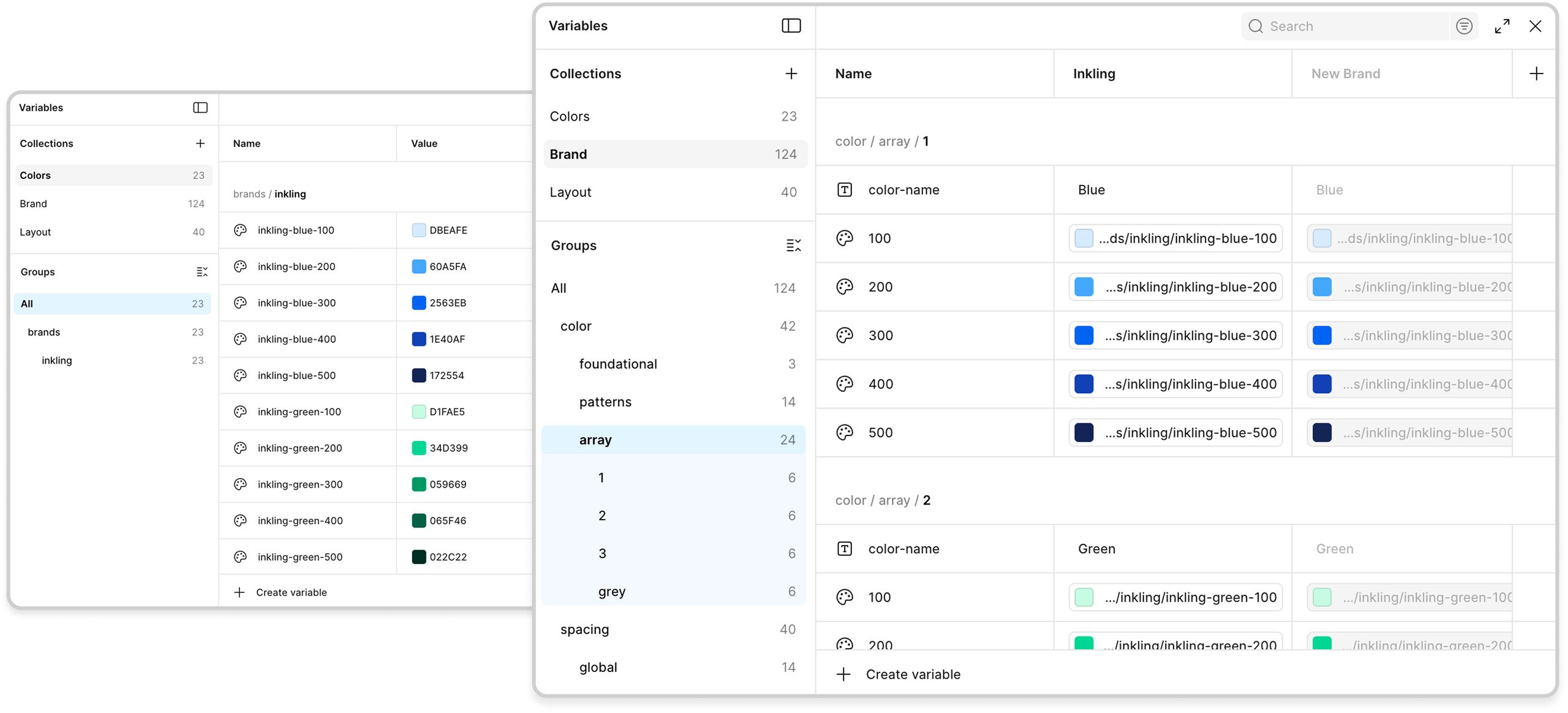Image resolution: width=1568 pixels, height=713 pixels.
Task: Add a collection in front window
Action: (x=791, y=74)
